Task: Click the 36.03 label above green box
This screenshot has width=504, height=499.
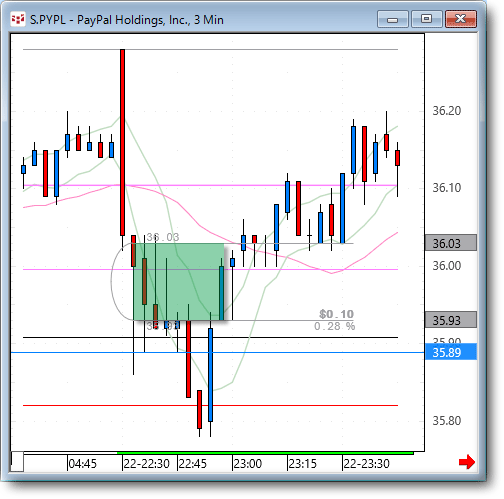Action: pos(163,237)
